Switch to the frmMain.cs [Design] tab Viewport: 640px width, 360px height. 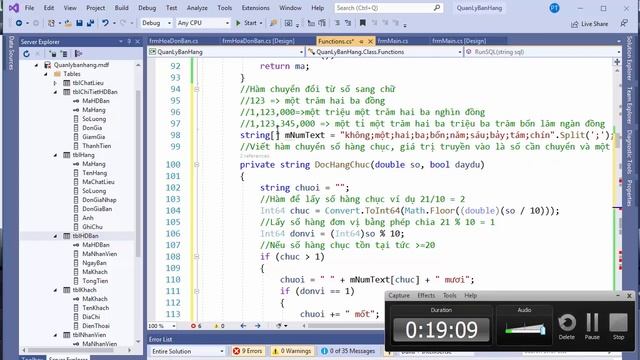click(x=459, y=41)
